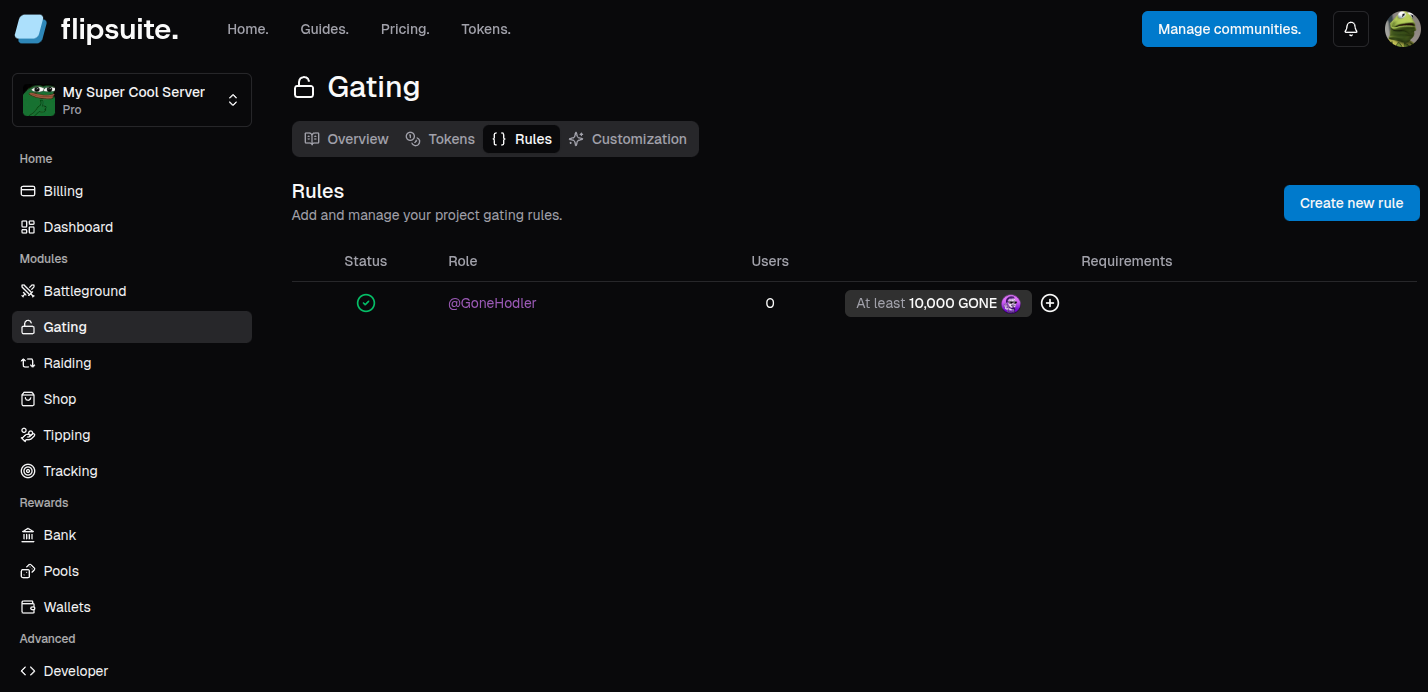Open Dashboard in the sidebar
This screenshot has height=692, width=1428.
(132, 227)
